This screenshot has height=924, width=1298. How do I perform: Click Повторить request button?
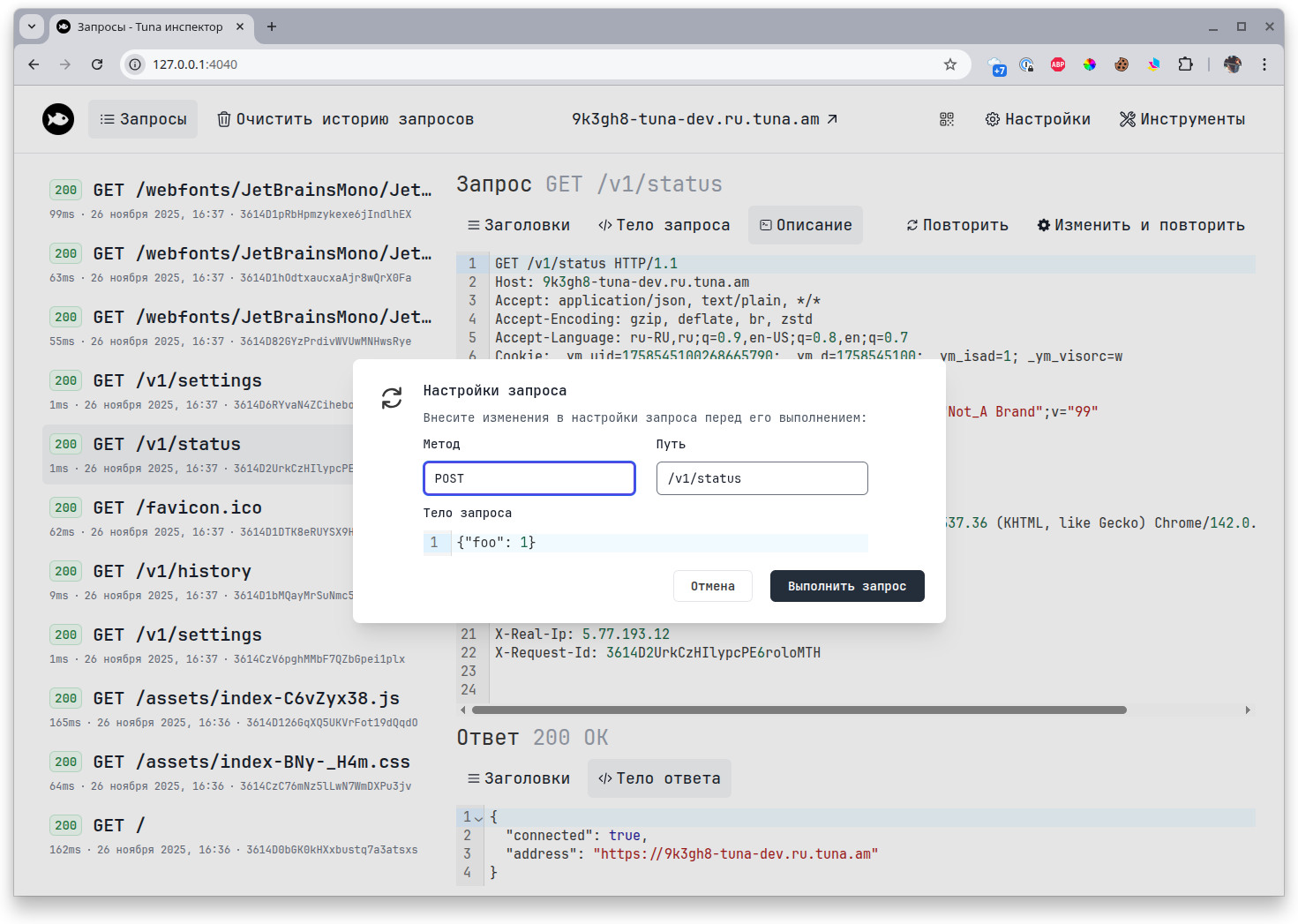coord(957,225)
